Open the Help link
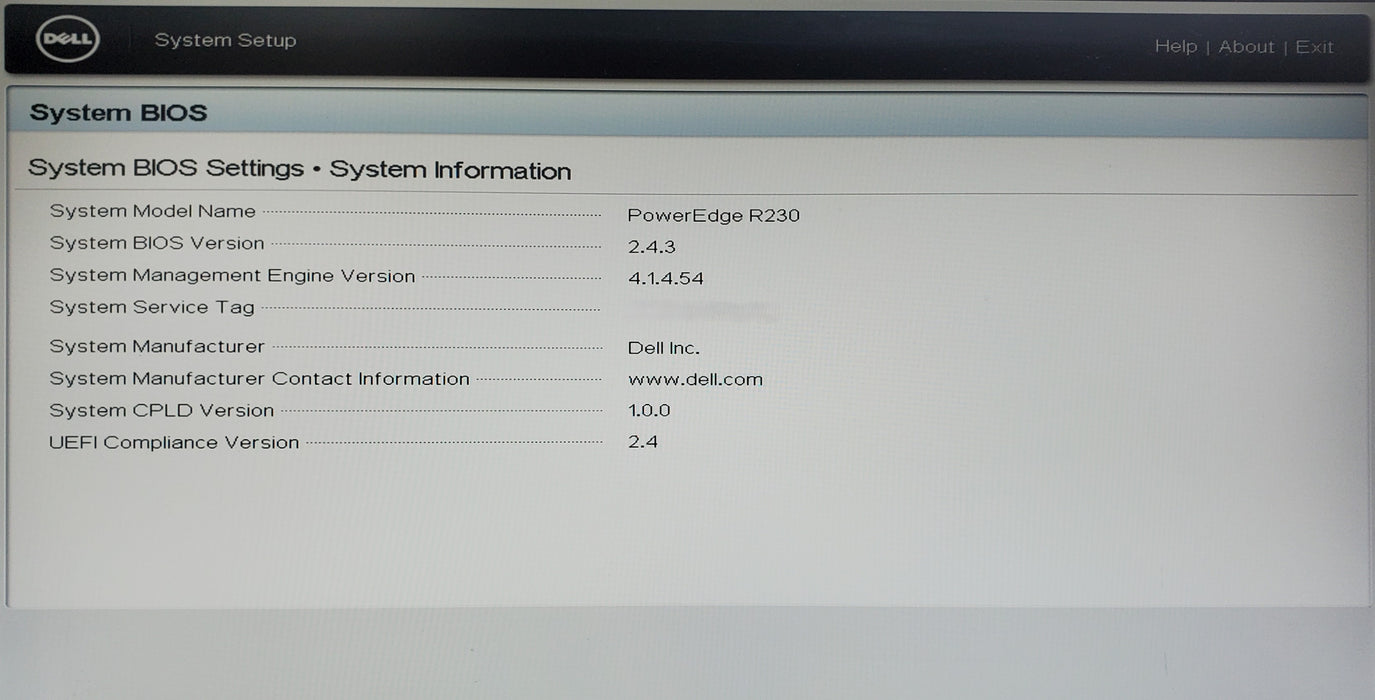This screenshot has height=700, width=1375. [1175, 46]
